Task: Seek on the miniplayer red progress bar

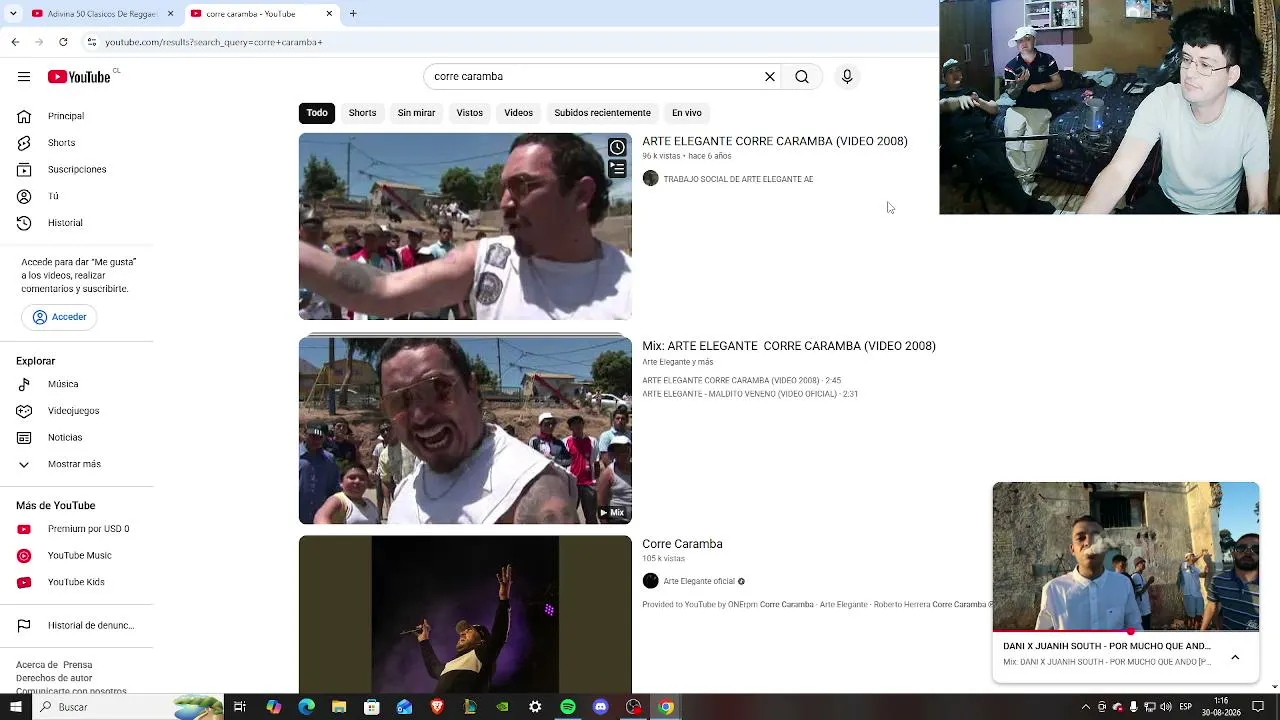Action: click(x=1126, y=632)
